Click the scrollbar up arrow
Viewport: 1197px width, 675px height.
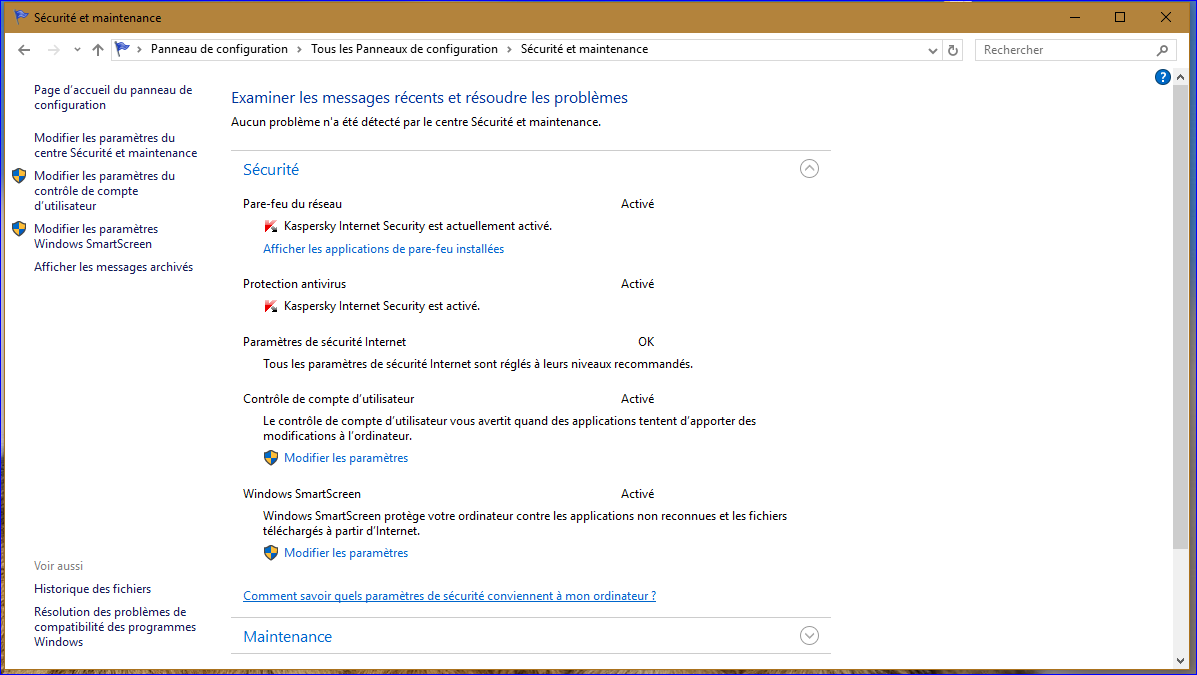coord(1180,77)
